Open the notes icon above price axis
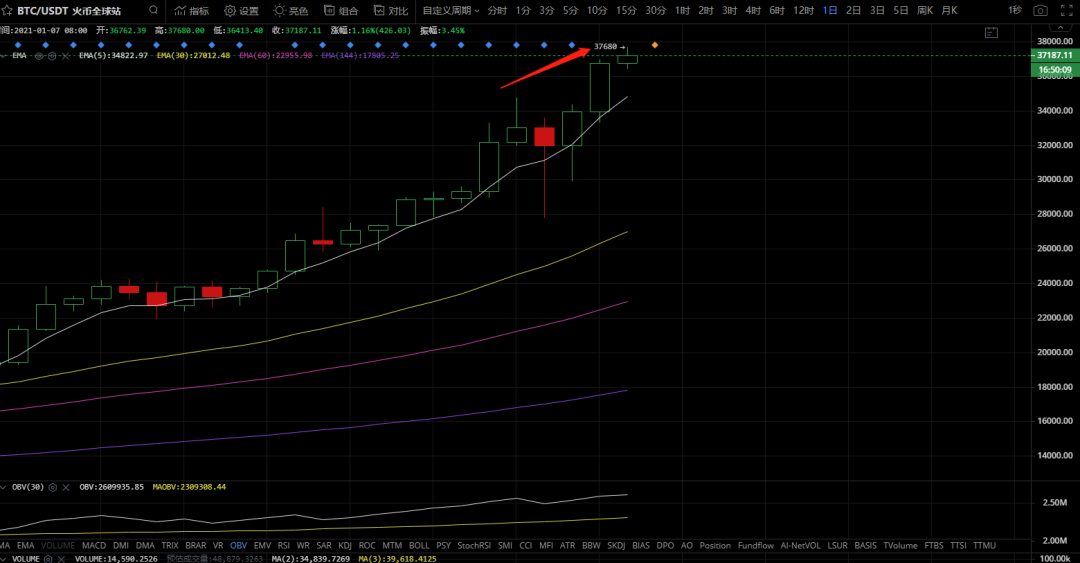Screen dimensions: 1080x563 [991, 32]
